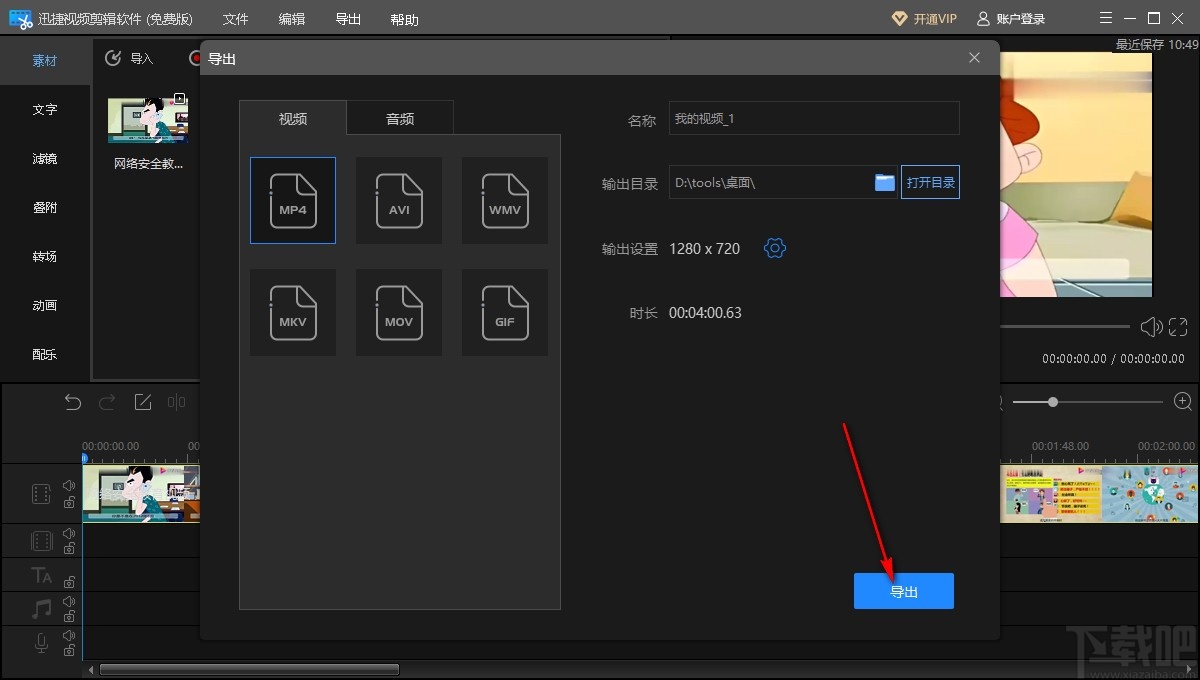Go to 滤镜 sidebar section
This screenshot has width=1200, height=680.
(45, 159)
